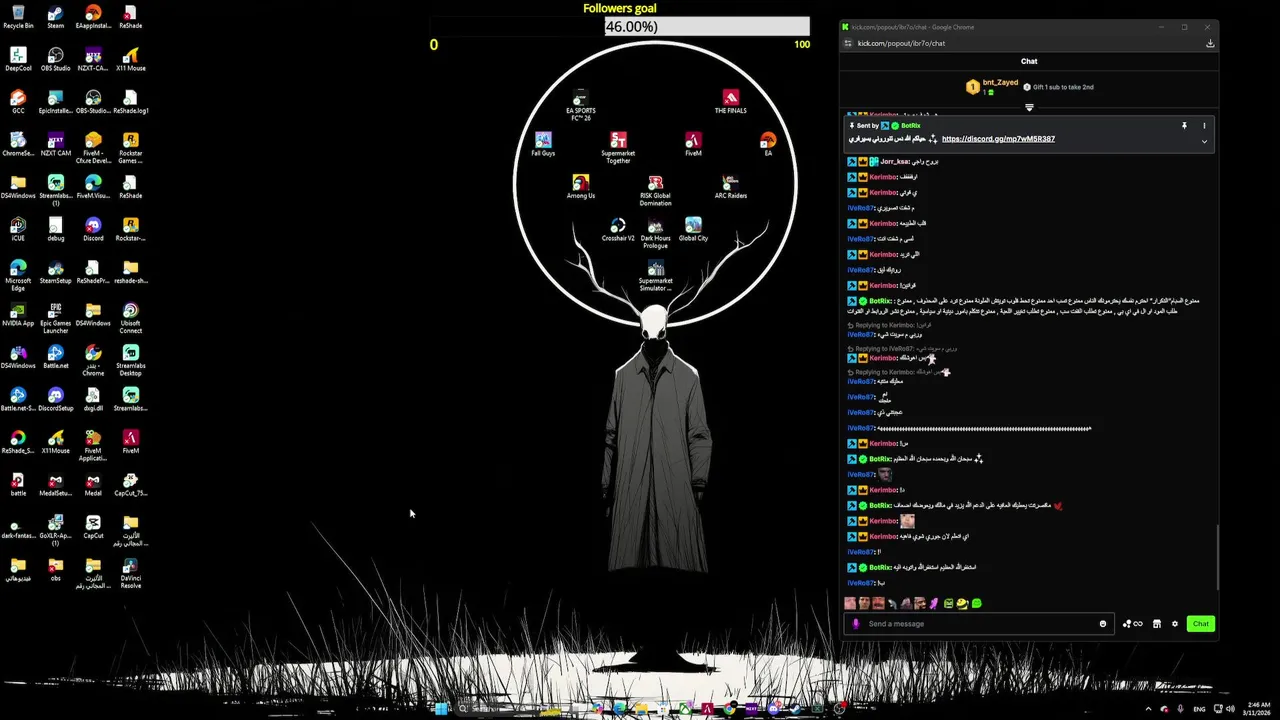Image resolution: width=1280 pixels, height=720 pixels.
Task: Open the Kick chat shop icon
Action: (1156, 624)
